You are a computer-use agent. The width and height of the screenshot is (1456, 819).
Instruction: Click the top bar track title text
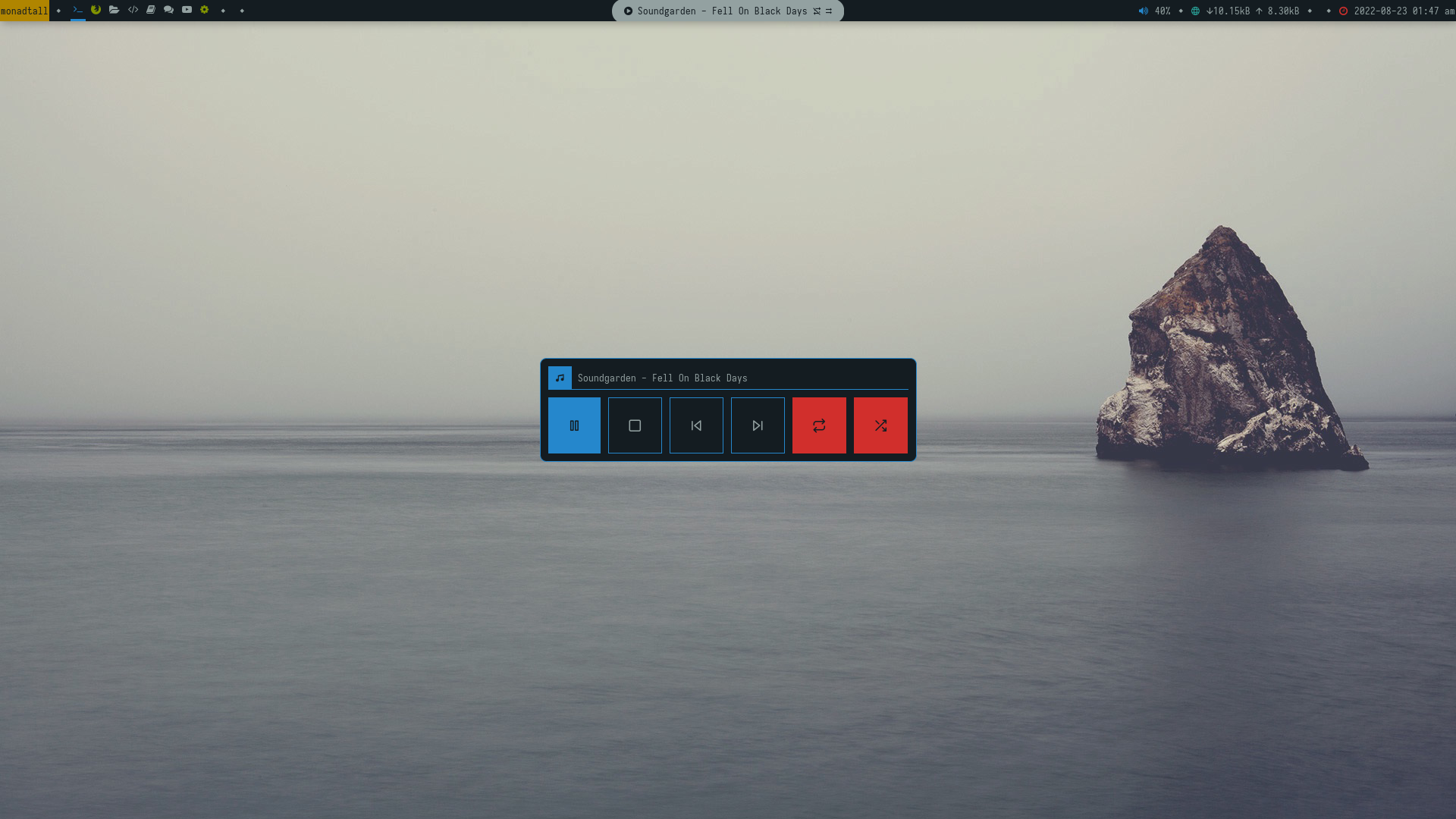click(x=722, y=11)
